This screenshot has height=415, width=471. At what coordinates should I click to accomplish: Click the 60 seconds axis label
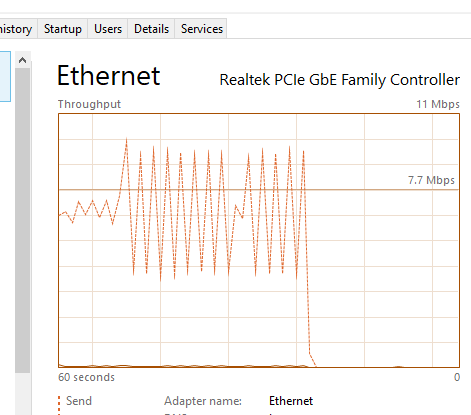click(86, 377)
